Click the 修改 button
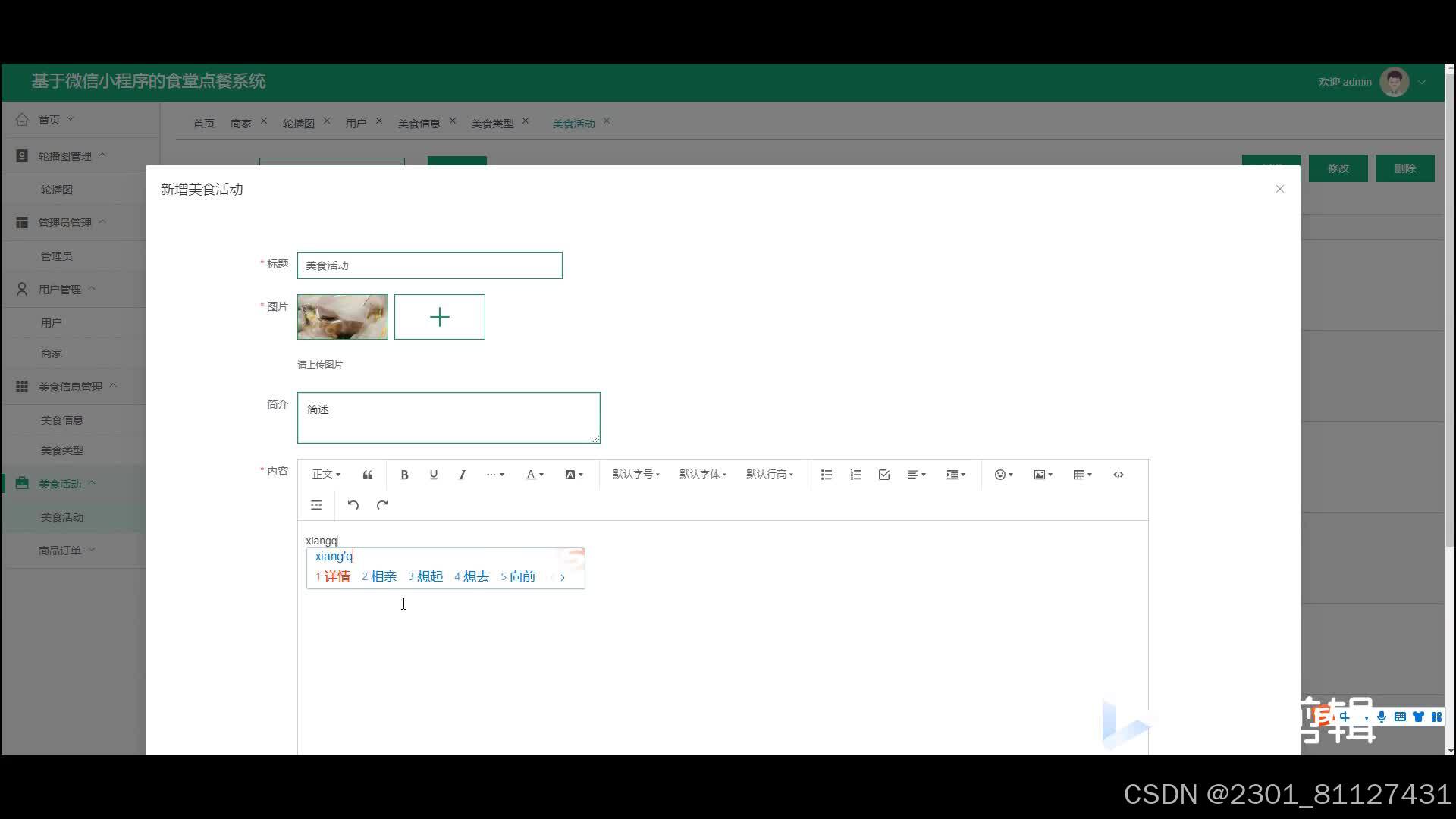 1338,168
